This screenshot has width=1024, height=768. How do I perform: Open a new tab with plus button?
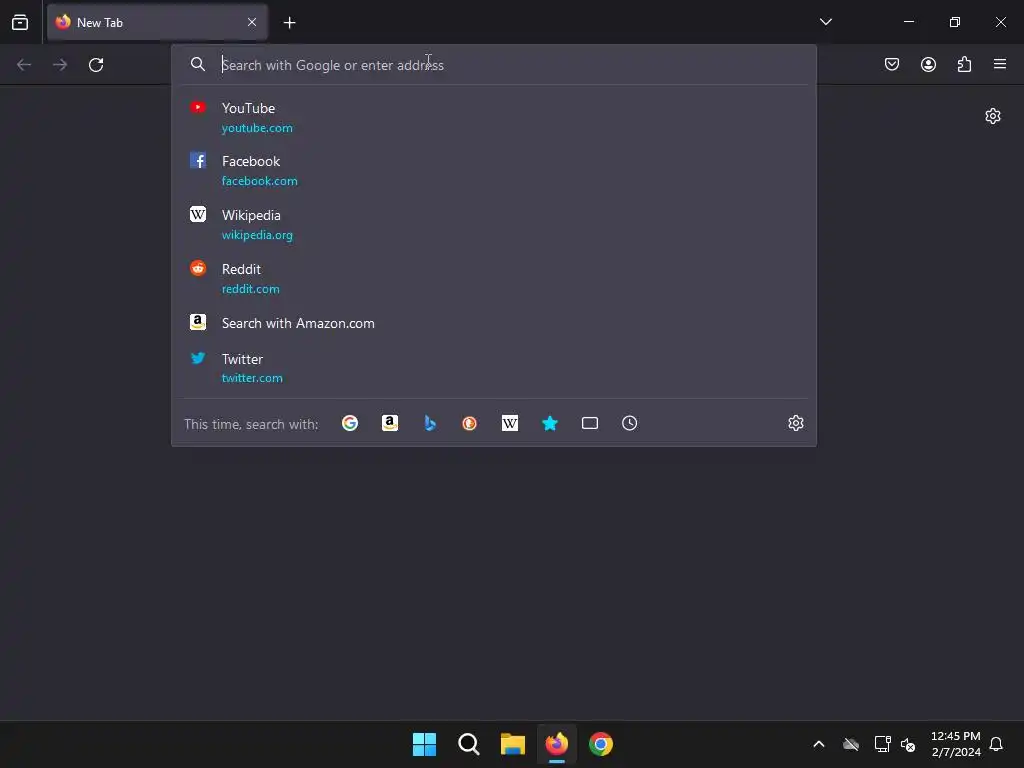pyautogui.click(x=289, y=23)
